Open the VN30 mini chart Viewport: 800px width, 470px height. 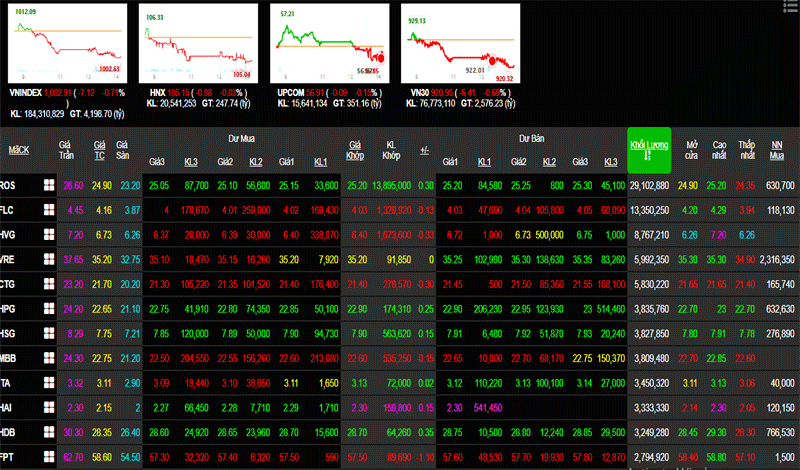point(461,43)
